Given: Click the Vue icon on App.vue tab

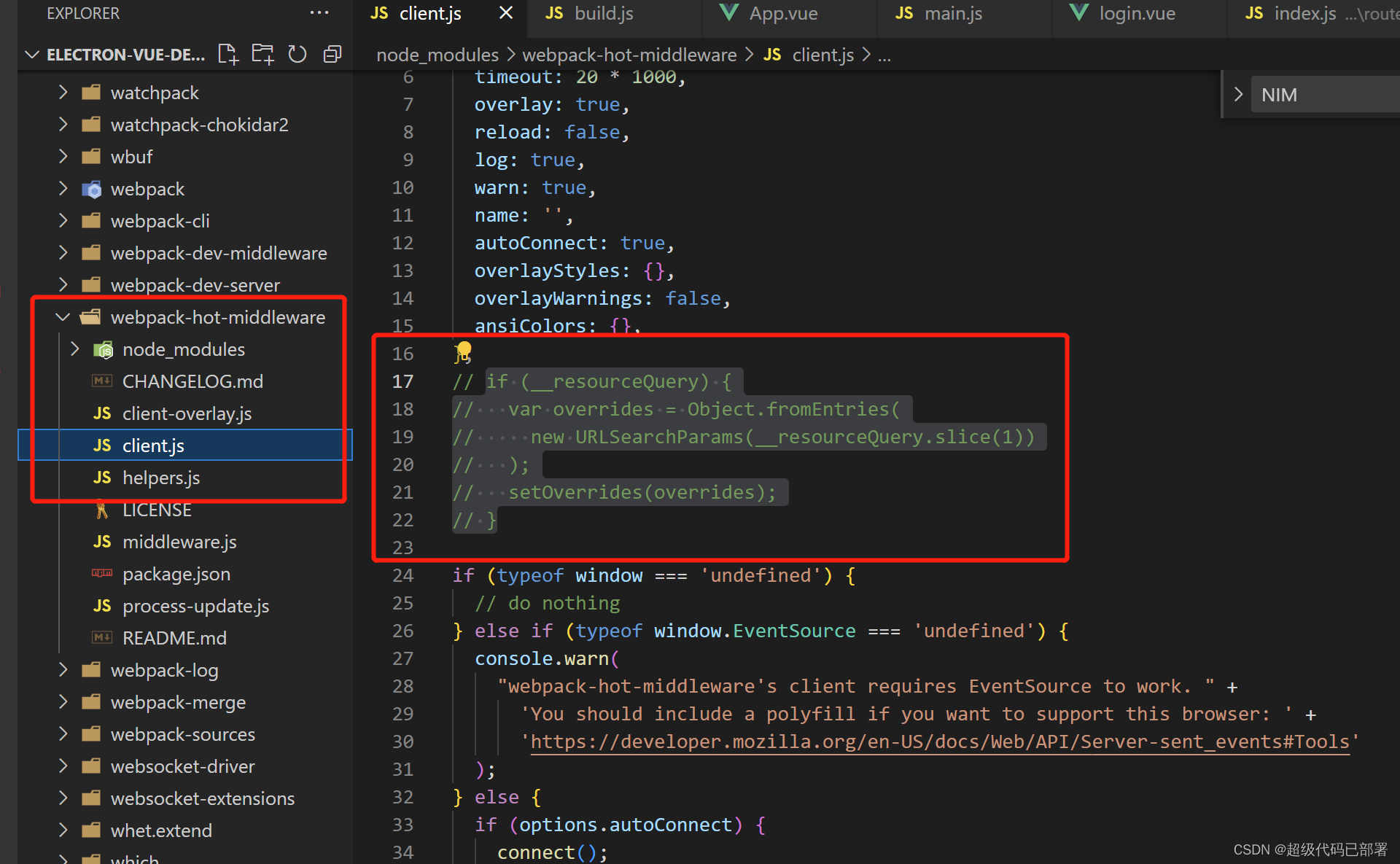Looking at the screenshot, I should point(728,13).
